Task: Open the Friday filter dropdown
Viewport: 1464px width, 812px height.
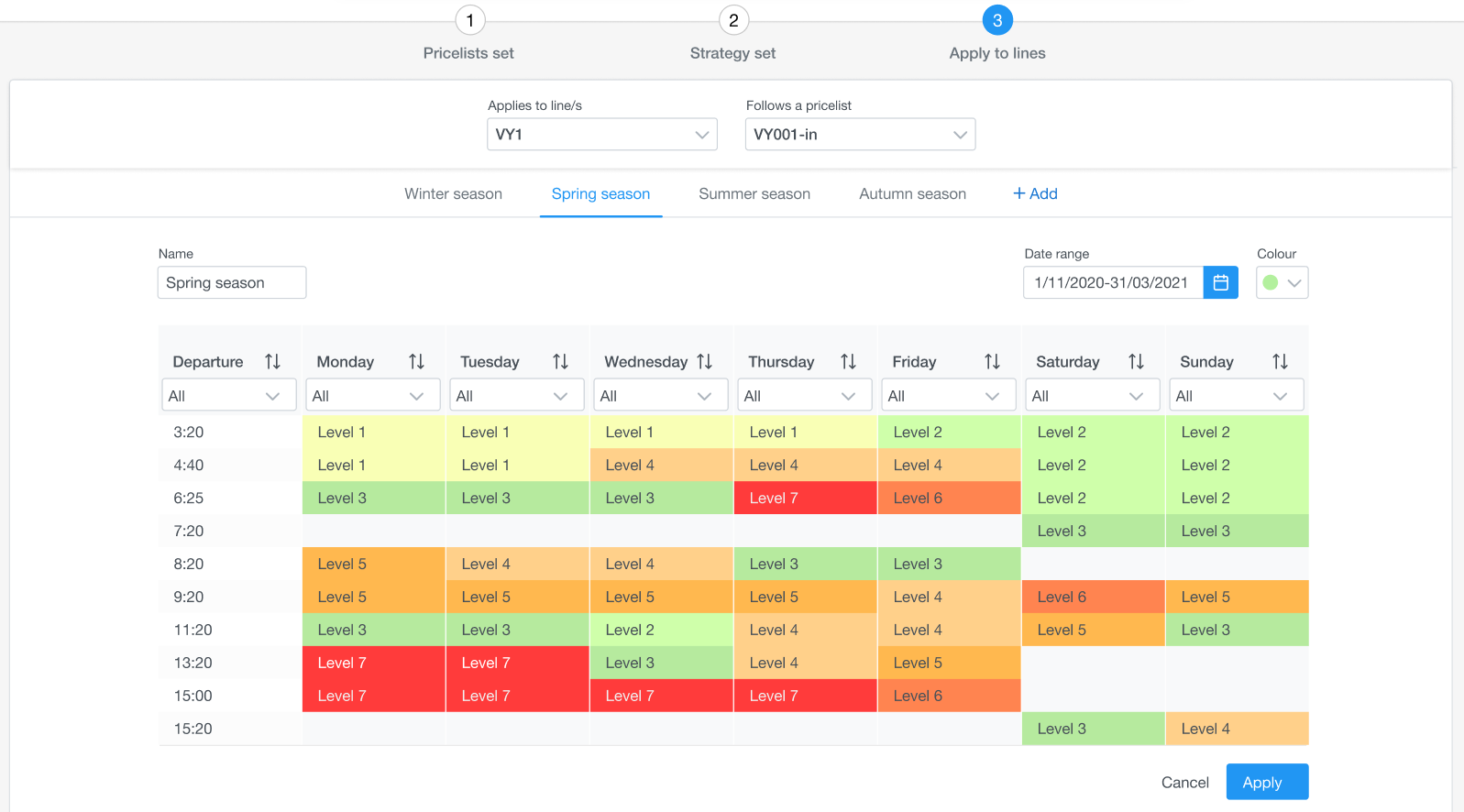Action: [949, 395]
